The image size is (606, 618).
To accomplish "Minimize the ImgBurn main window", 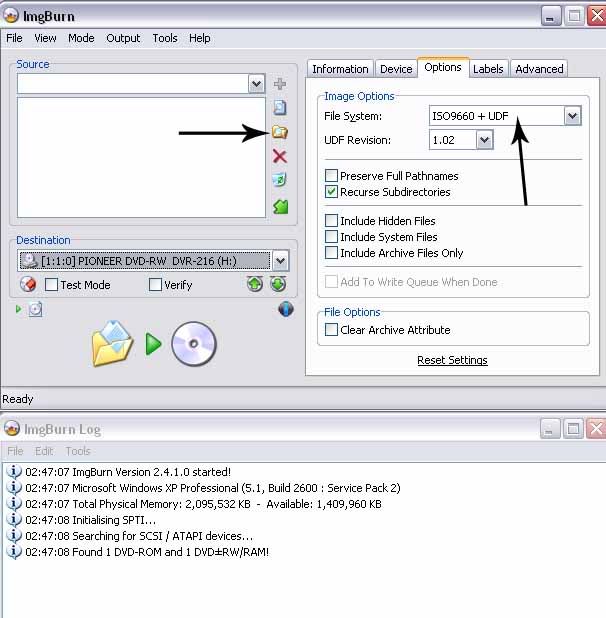I will pyautogui.click(x=550, y=16).
